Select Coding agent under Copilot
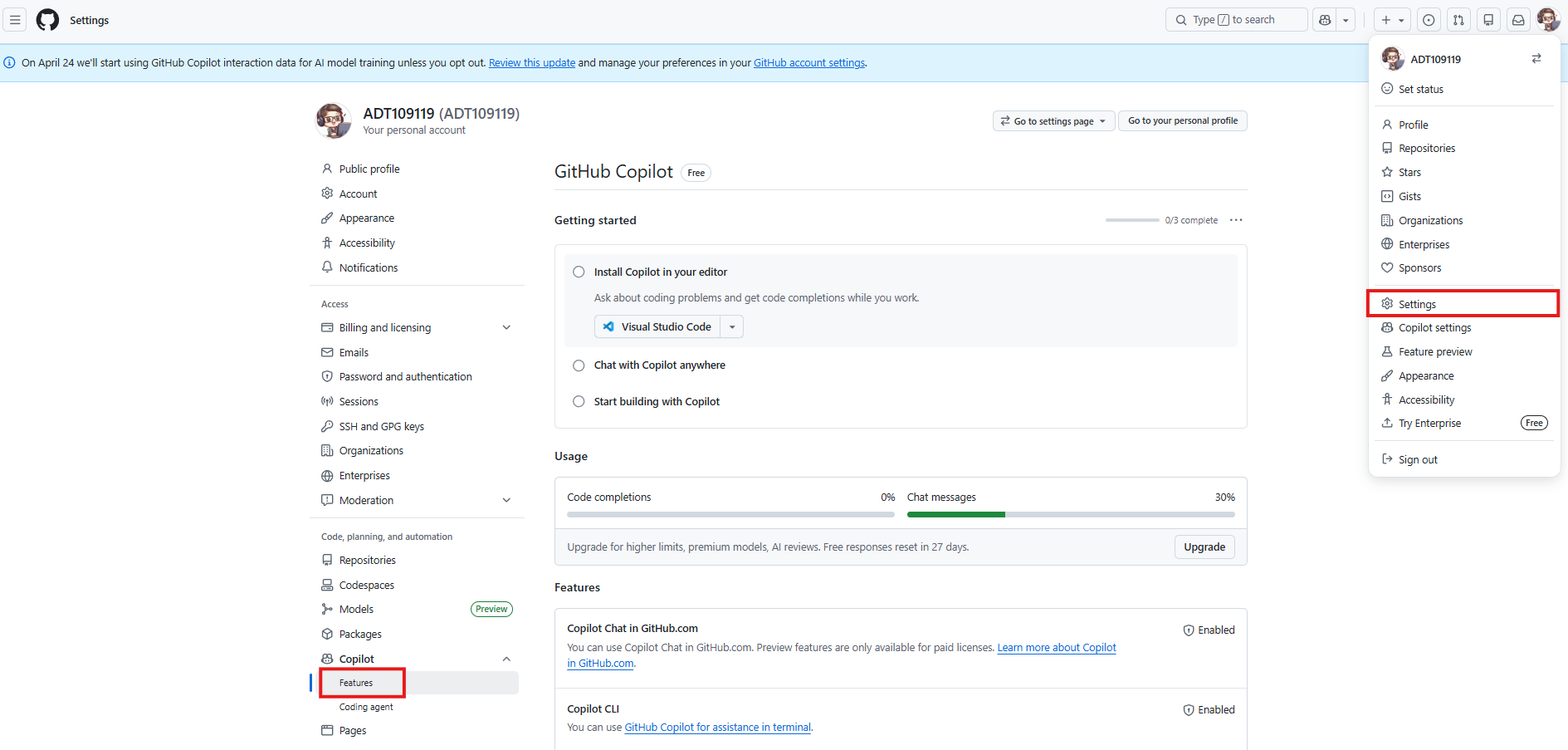1568x750 pixels. point(417,707)
